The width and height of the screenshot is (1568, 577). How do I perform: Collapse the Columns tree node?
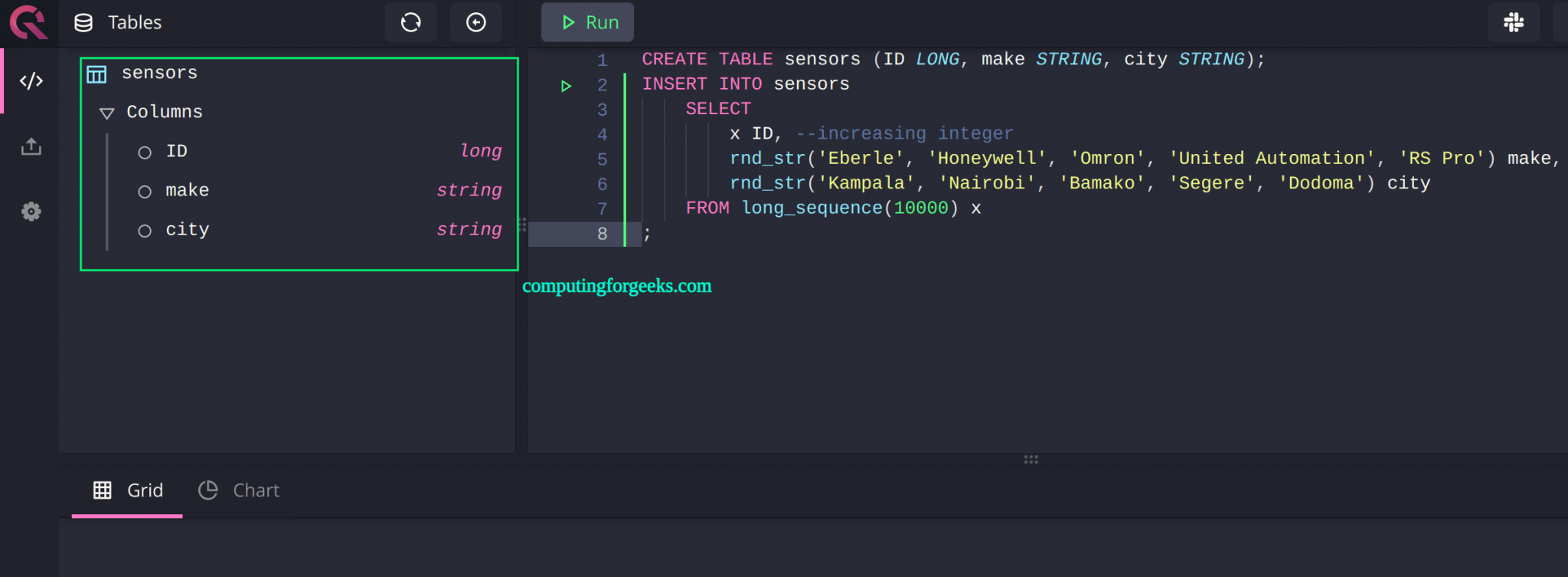107,113
